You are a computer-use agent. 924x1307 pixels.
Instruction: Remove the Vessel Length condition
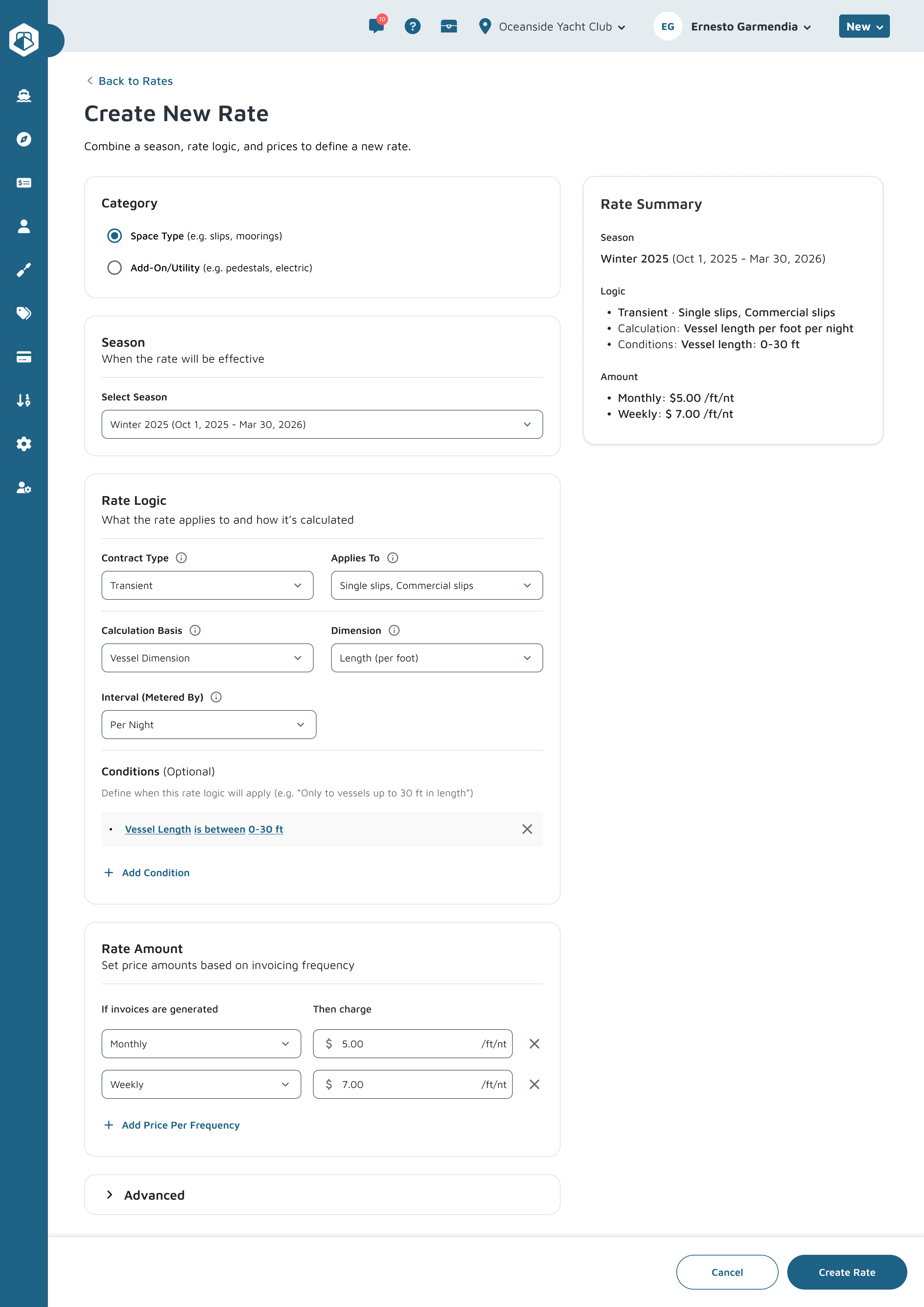click(527, 829)
